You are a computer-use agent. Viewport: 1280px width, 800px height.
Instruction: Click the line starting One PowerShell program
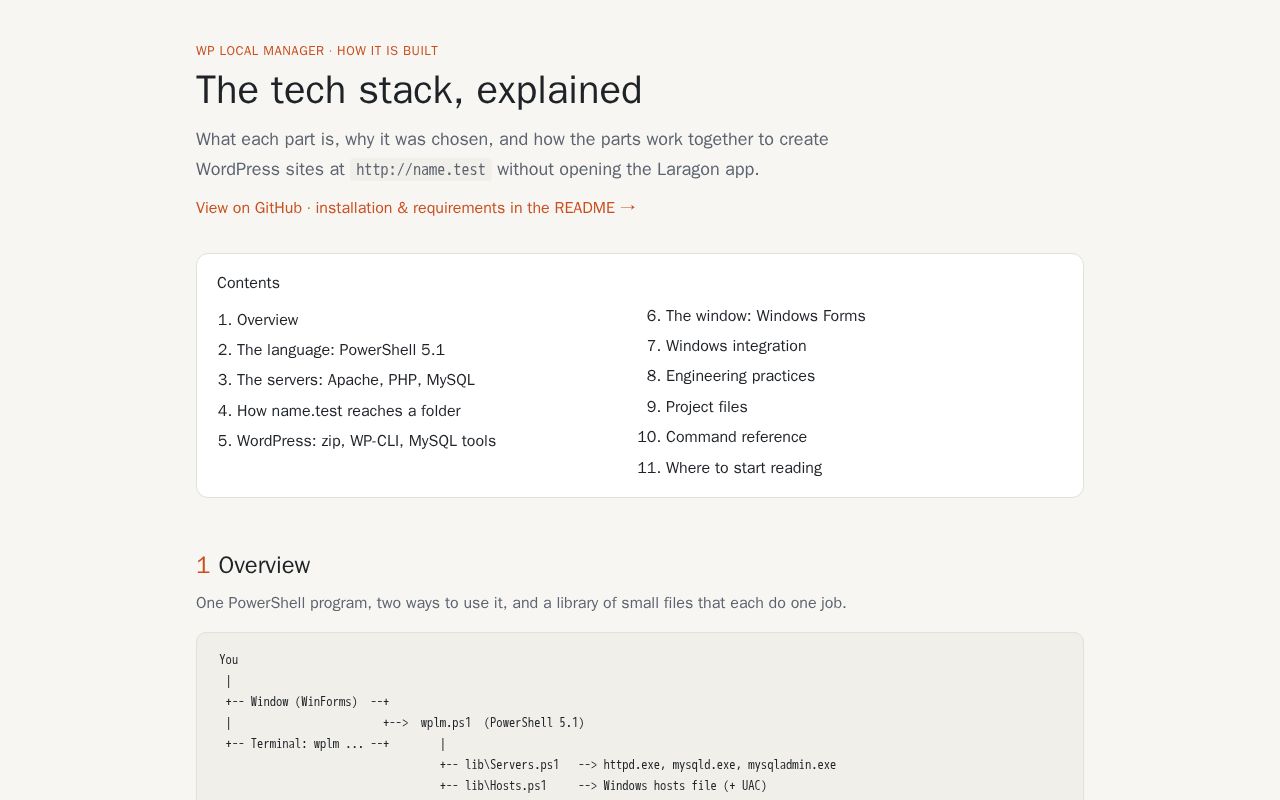521,603
